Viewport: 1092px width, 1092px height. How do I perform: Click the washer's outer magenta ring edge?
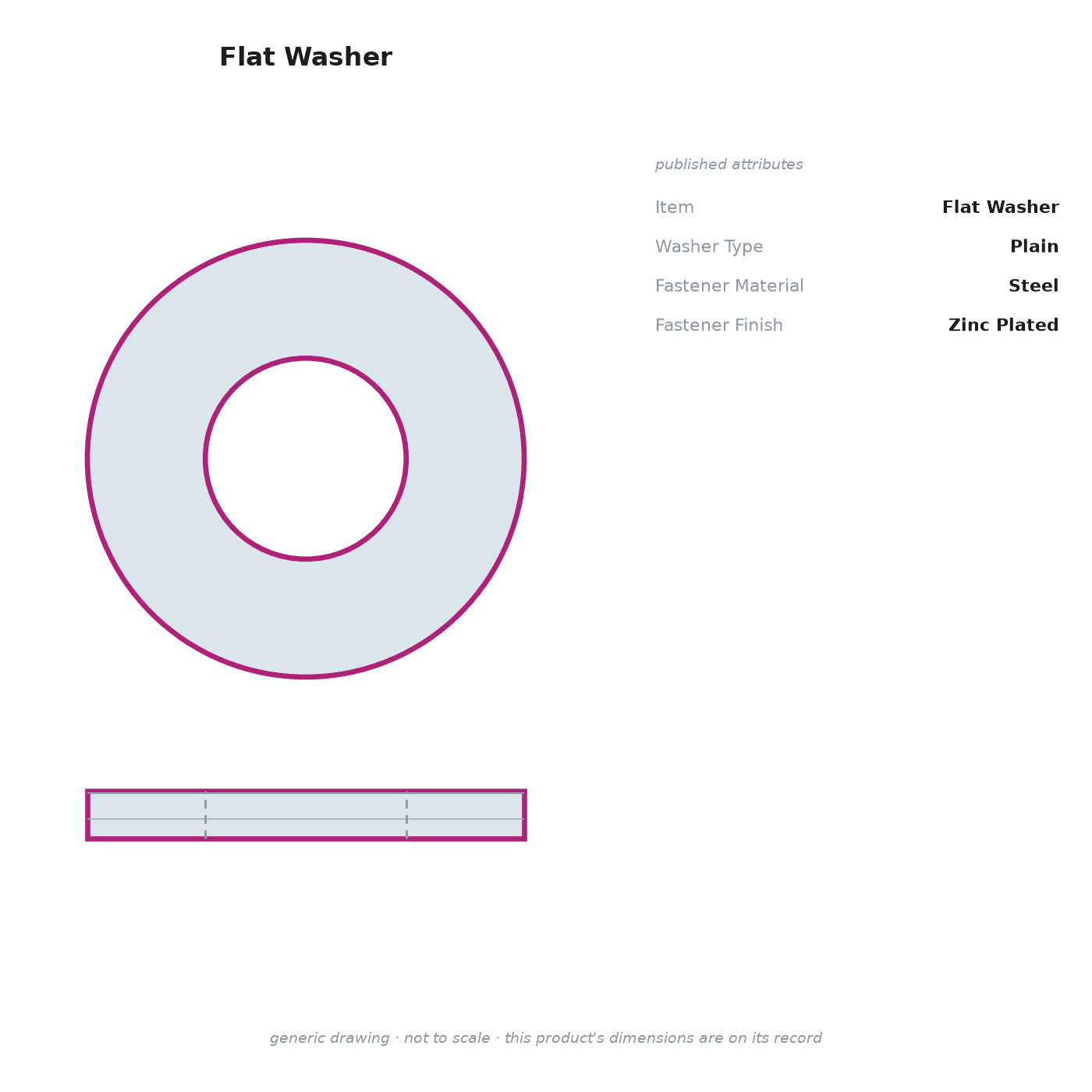pyautogui.click(x=306, y=241)
